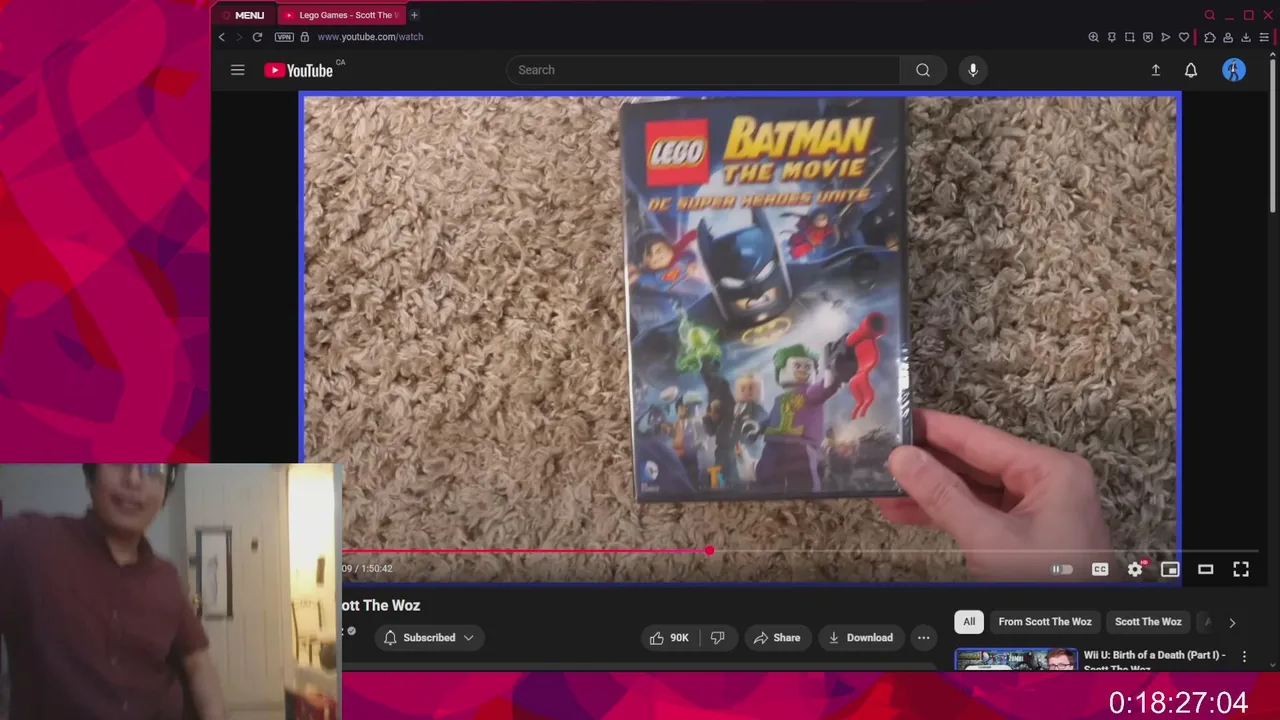Image resolution: width=1280 pixels, height=720 pixels.
Task: Open the YouTube create/upload icon
Action: click(1155, 70)
